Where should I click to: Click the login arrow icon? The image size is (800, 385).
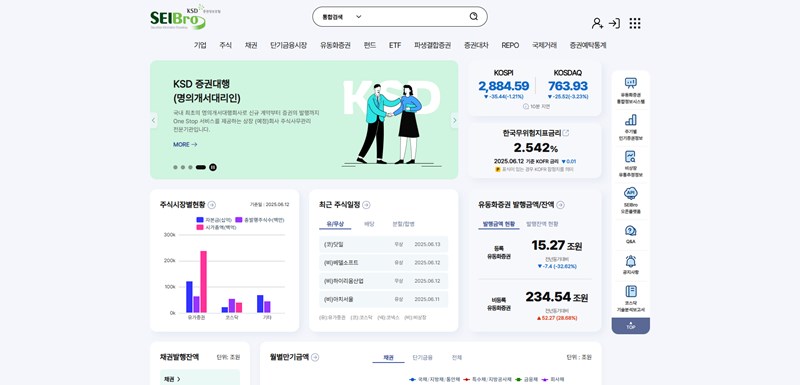point(614,23)
